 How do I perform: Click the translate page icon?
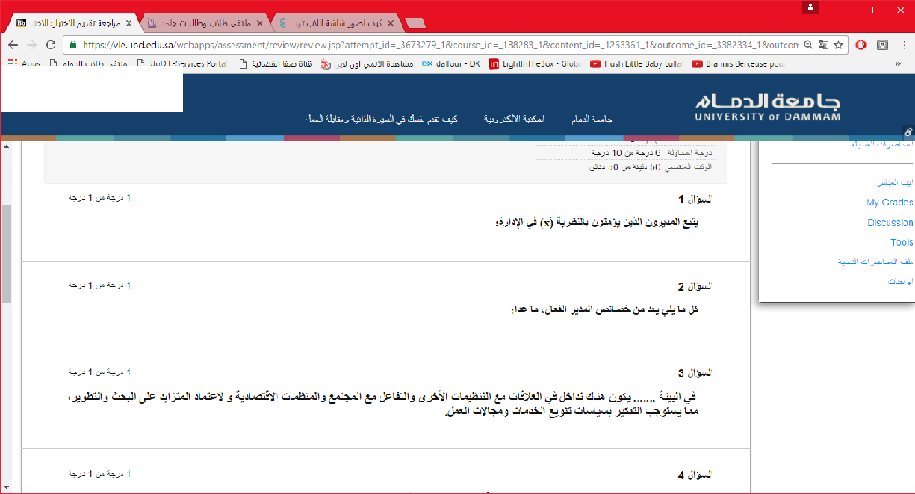tap(823, 45)
